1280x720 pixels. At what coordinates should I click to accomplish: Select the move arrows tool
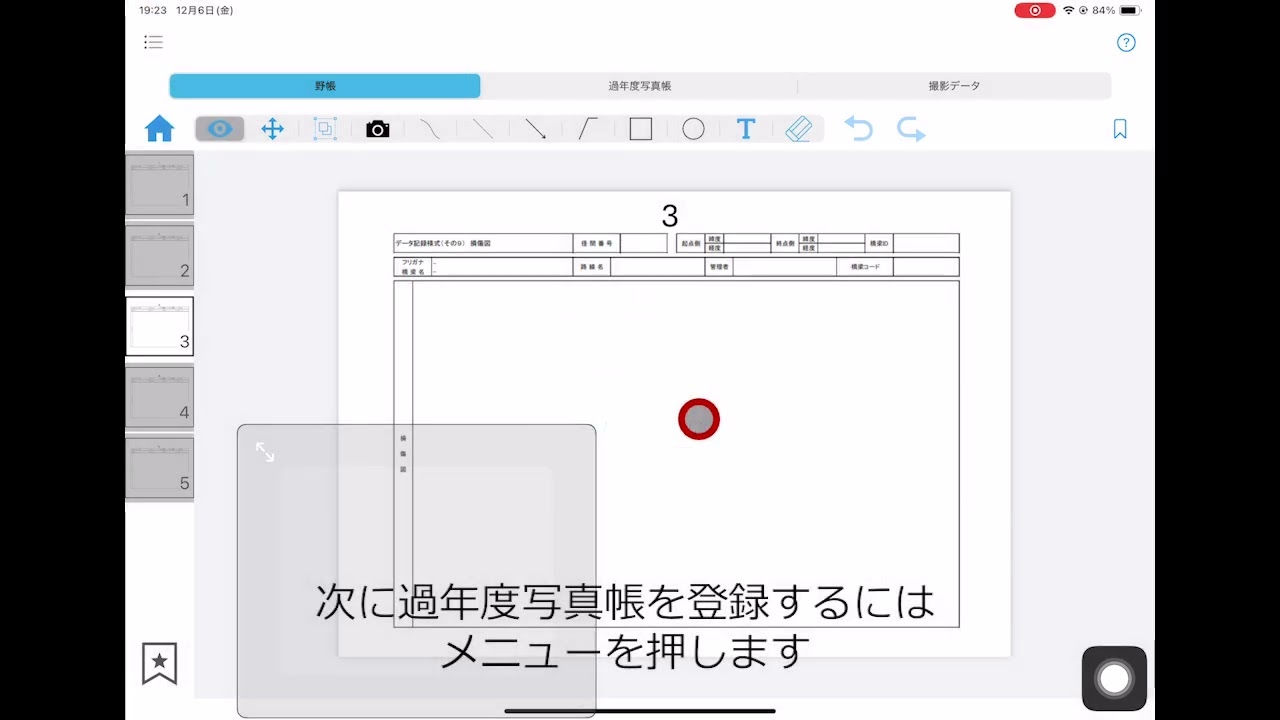[x=272, y=129]
